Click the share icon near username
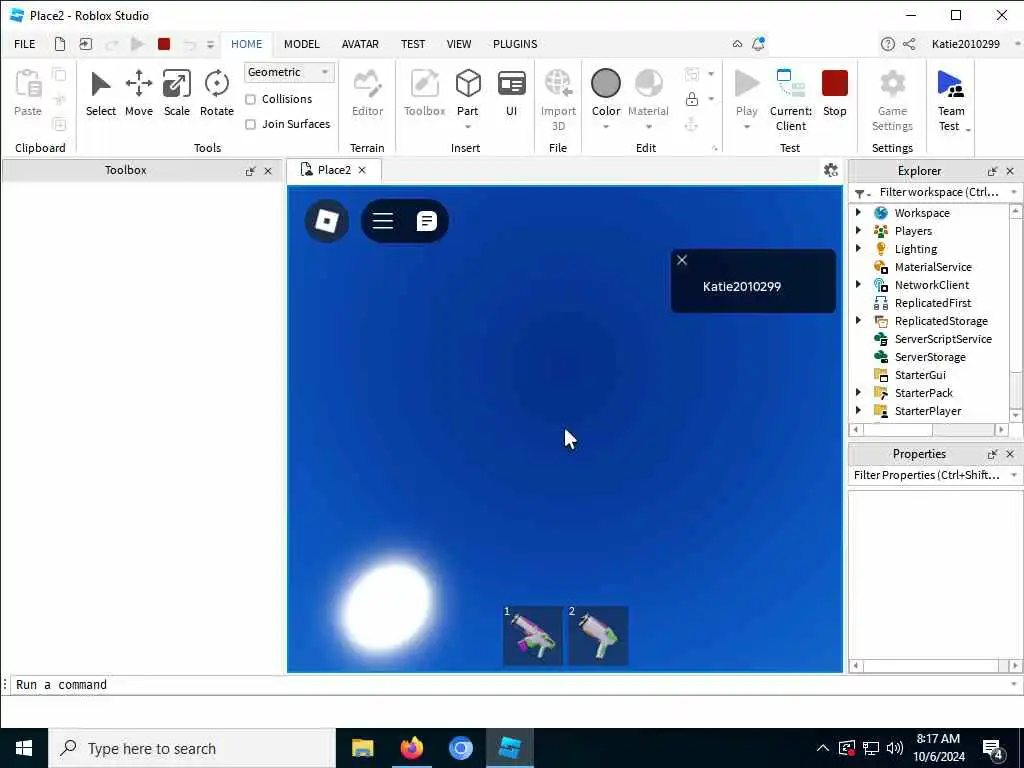The width and height of the screenshot is (1024, 768). coord(908,44)
